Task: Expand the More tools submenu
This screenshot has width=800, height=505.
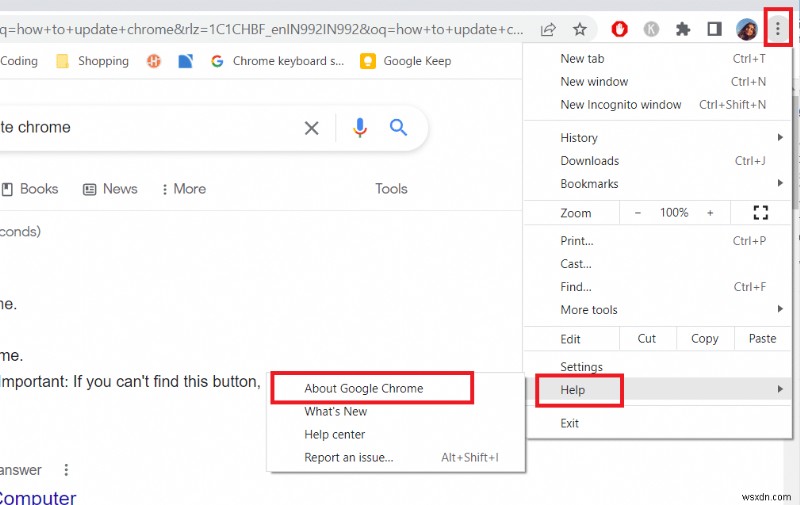Action: pos(658,310)
